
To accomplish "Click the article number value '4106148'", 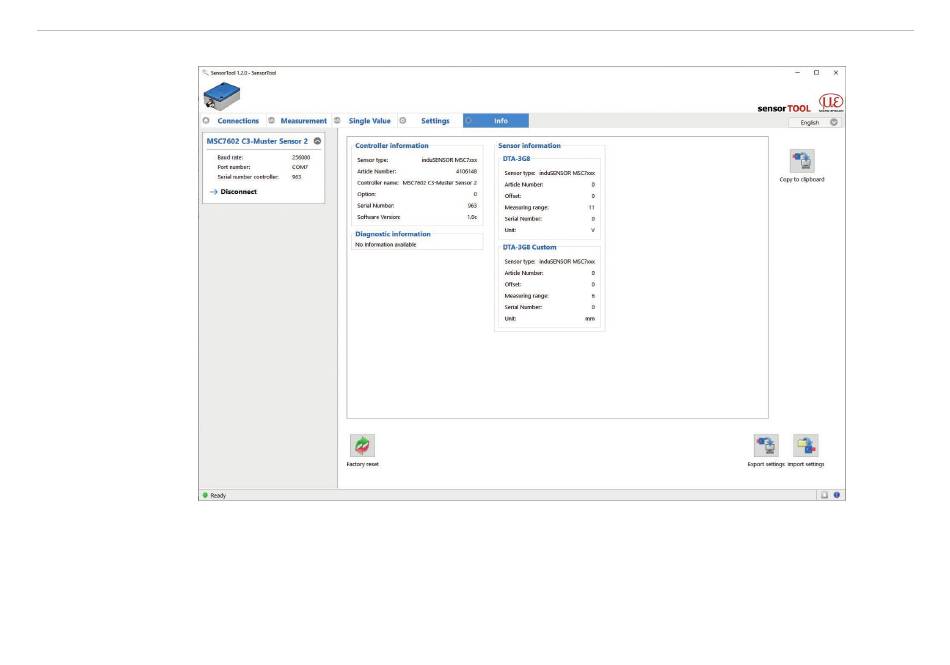I will pyautogui.click(x=467, y=171).
